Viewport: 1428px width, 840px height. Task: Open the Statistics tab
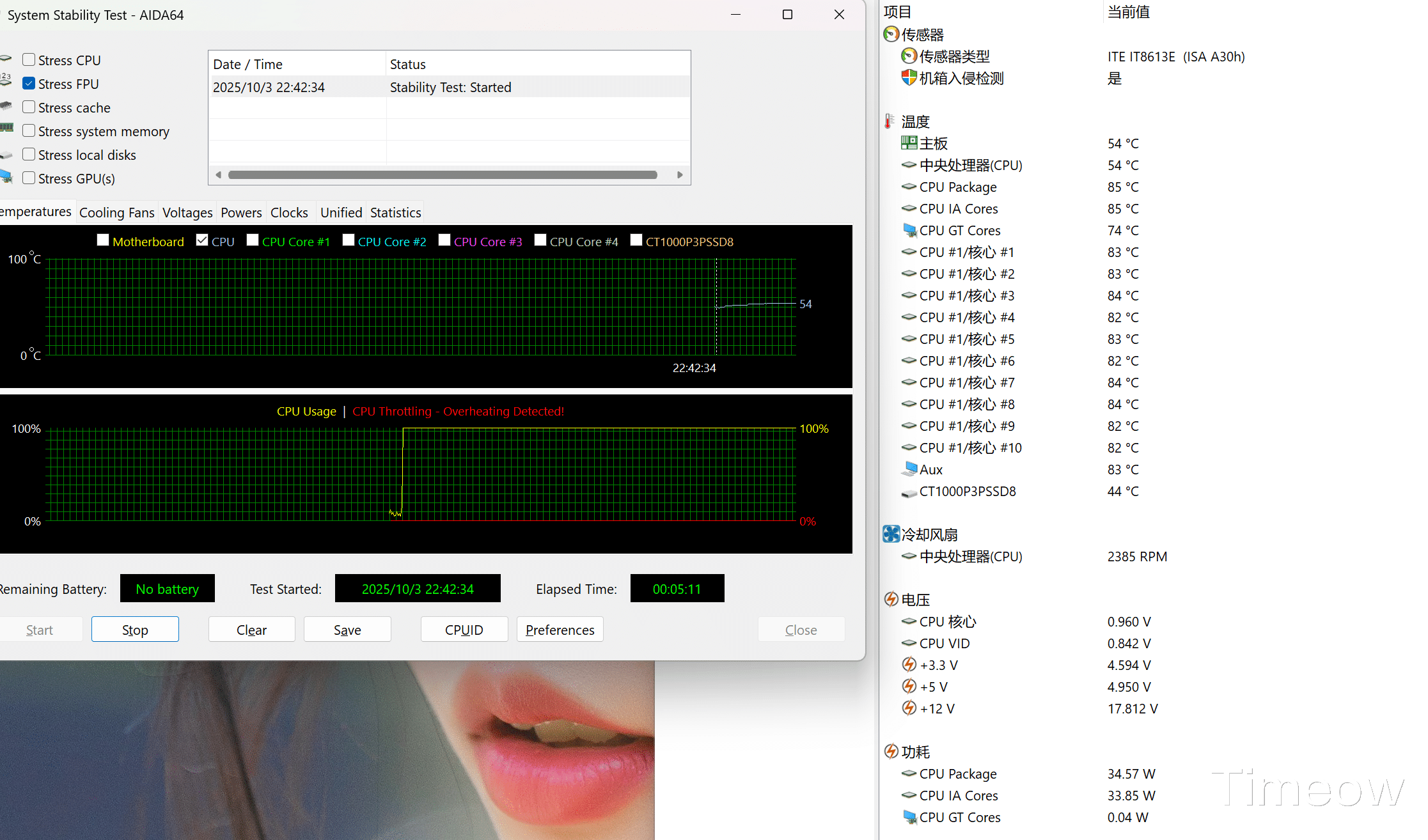[395, 212]
